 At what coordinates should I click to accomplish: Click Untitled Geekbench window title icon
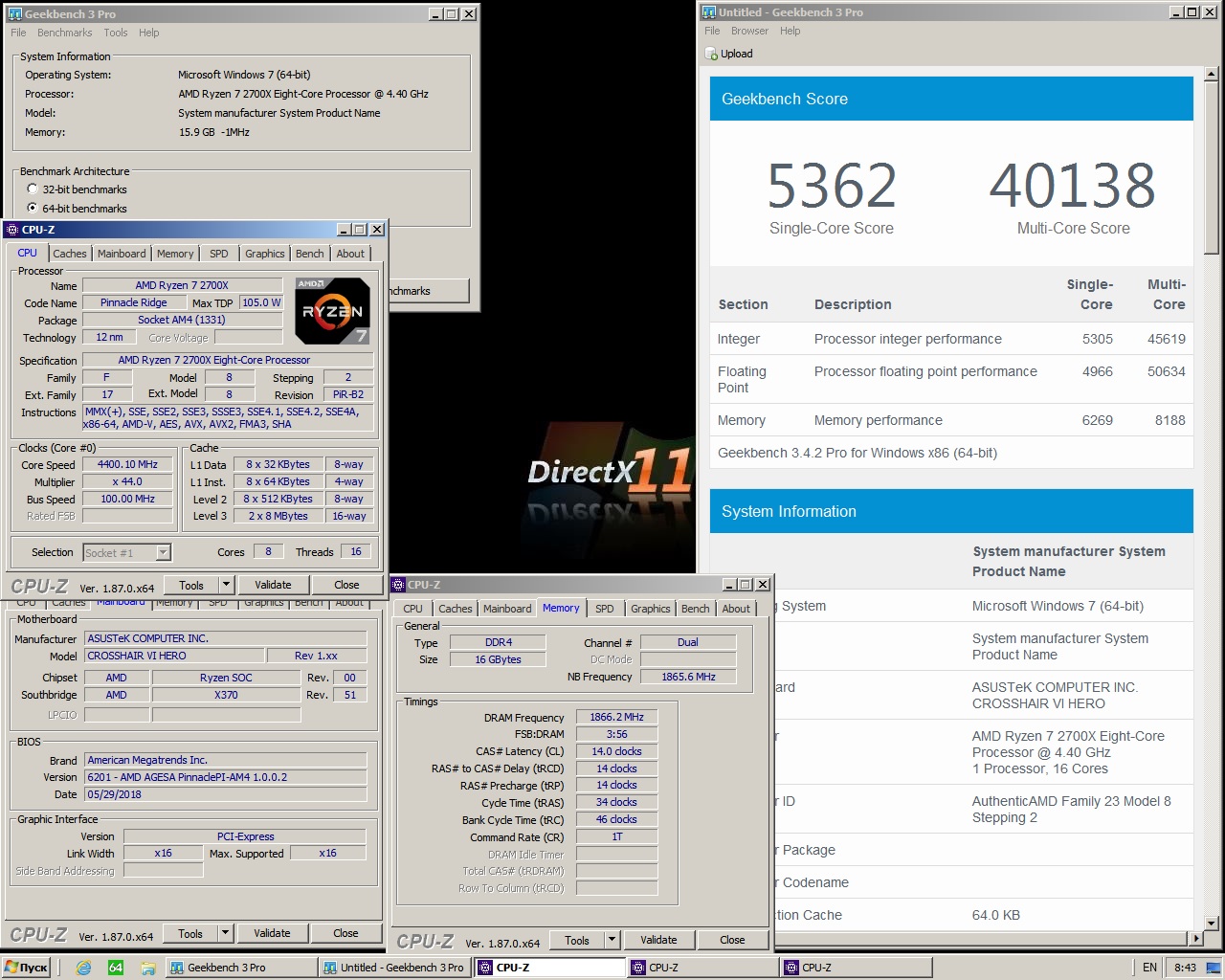709,11
